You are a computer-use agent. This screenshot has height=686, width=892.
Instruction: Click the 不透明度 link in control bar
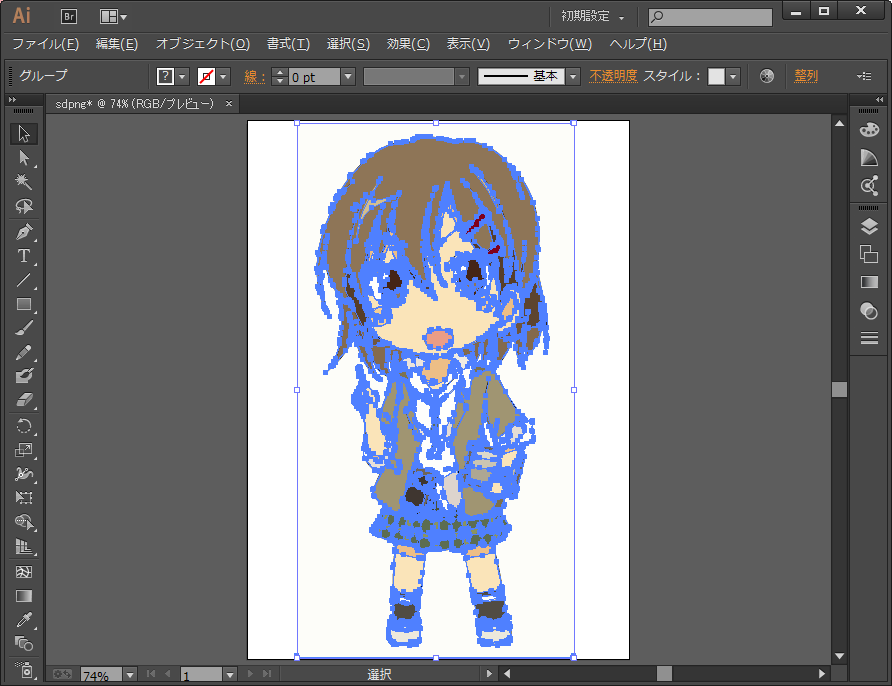tap(613, 76)
